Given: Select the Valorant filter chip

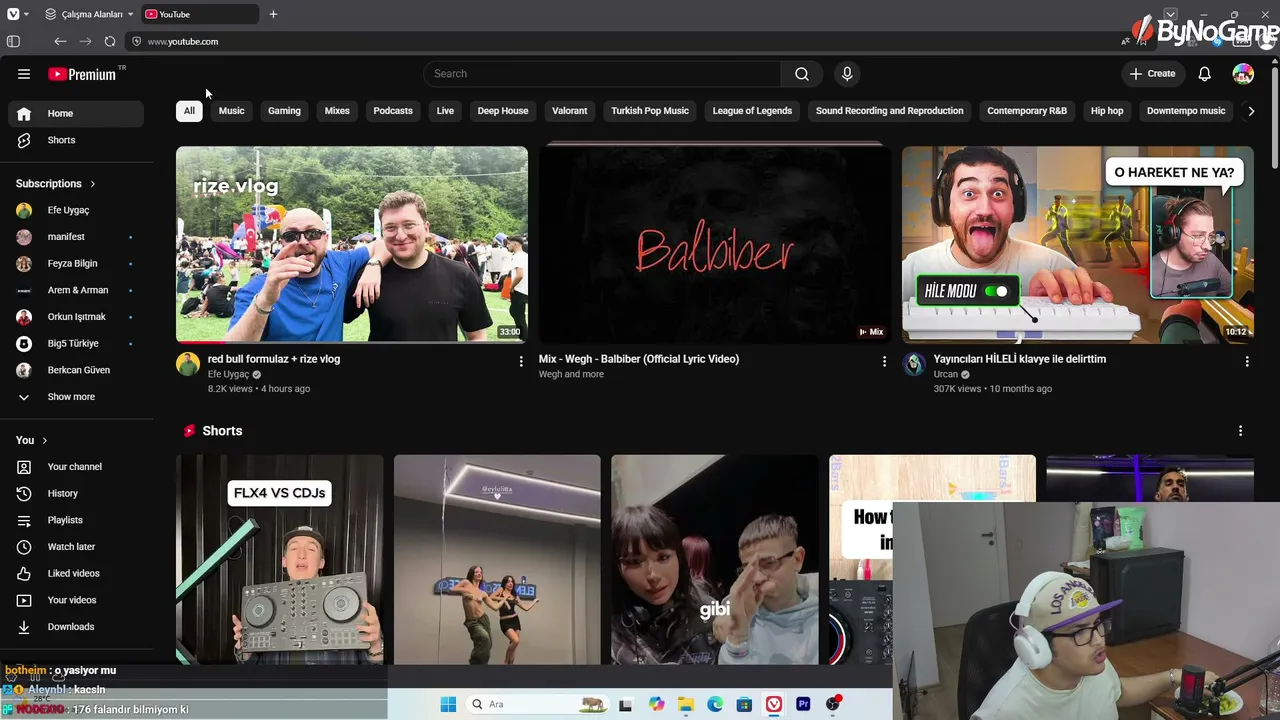Looking at the screenshot, I should click(570, 111).
